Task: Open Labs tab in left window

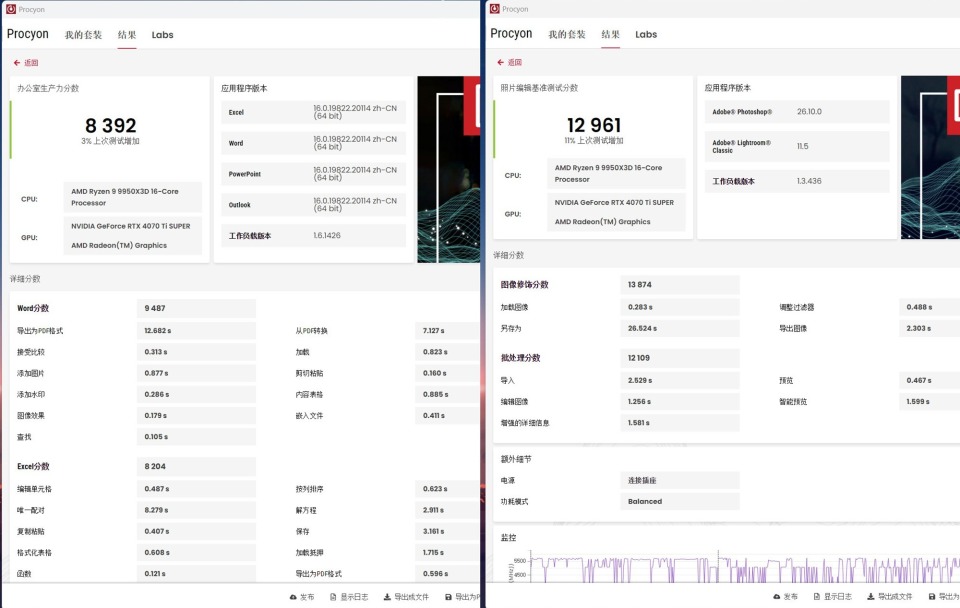Action: [162, 35]
